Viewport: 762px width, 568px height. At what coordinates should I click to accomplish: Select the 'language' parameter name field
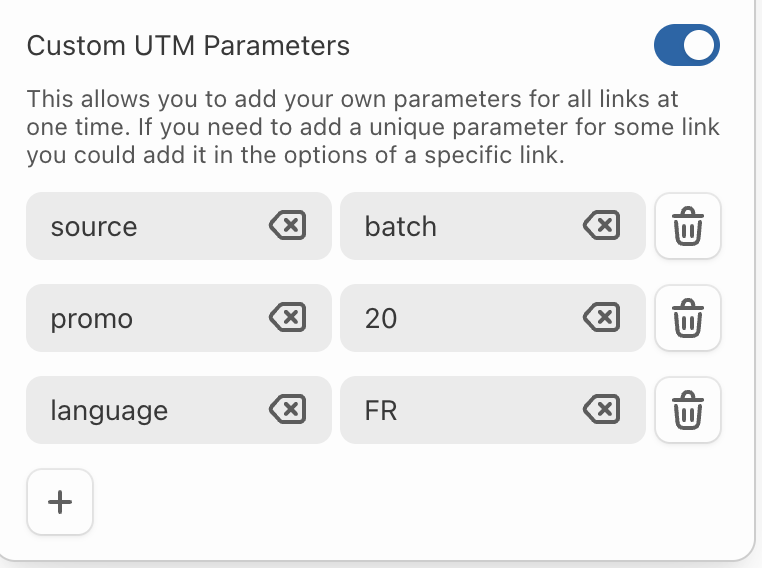[140, 410]
